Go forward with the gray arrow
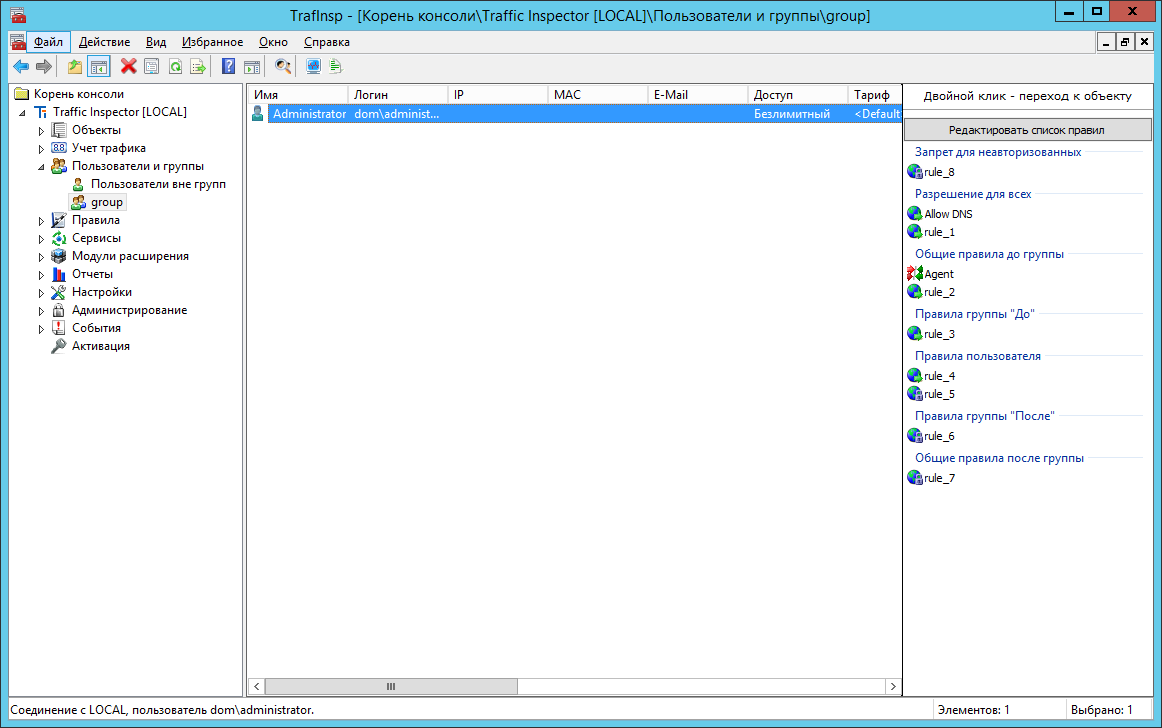Image resolution: width=1162 pixels, height=728 pixels. point(44,67)
